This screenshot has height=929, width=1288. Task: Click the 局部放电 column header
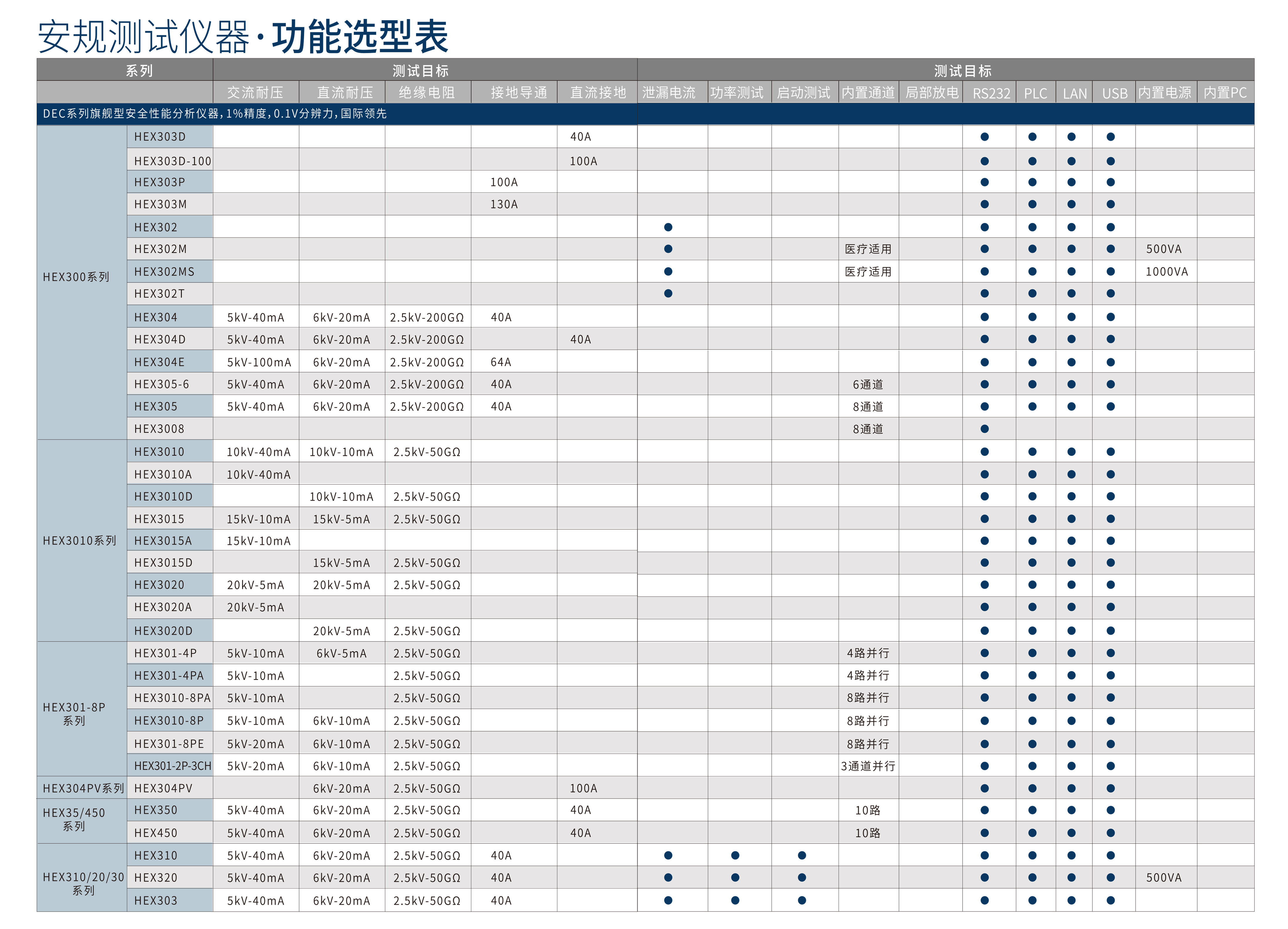[x=930, y=92]
